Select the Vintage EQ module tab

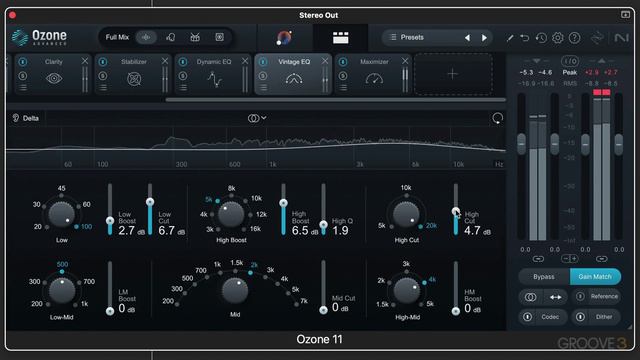tap(293, 74)
